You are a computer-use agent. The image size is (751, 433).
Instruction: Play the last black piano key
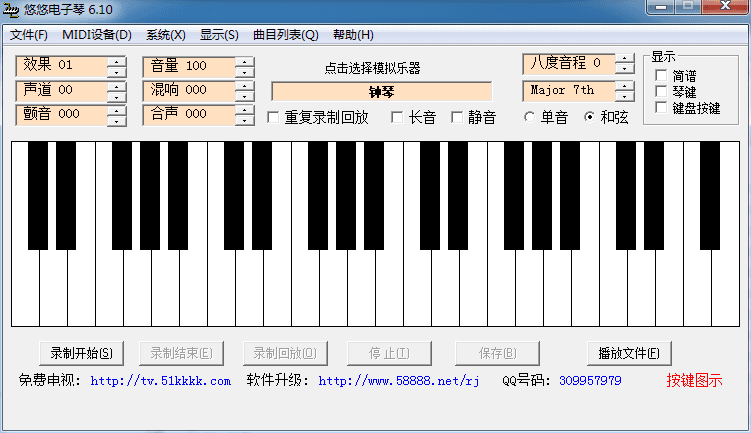[x=710, y=195]
